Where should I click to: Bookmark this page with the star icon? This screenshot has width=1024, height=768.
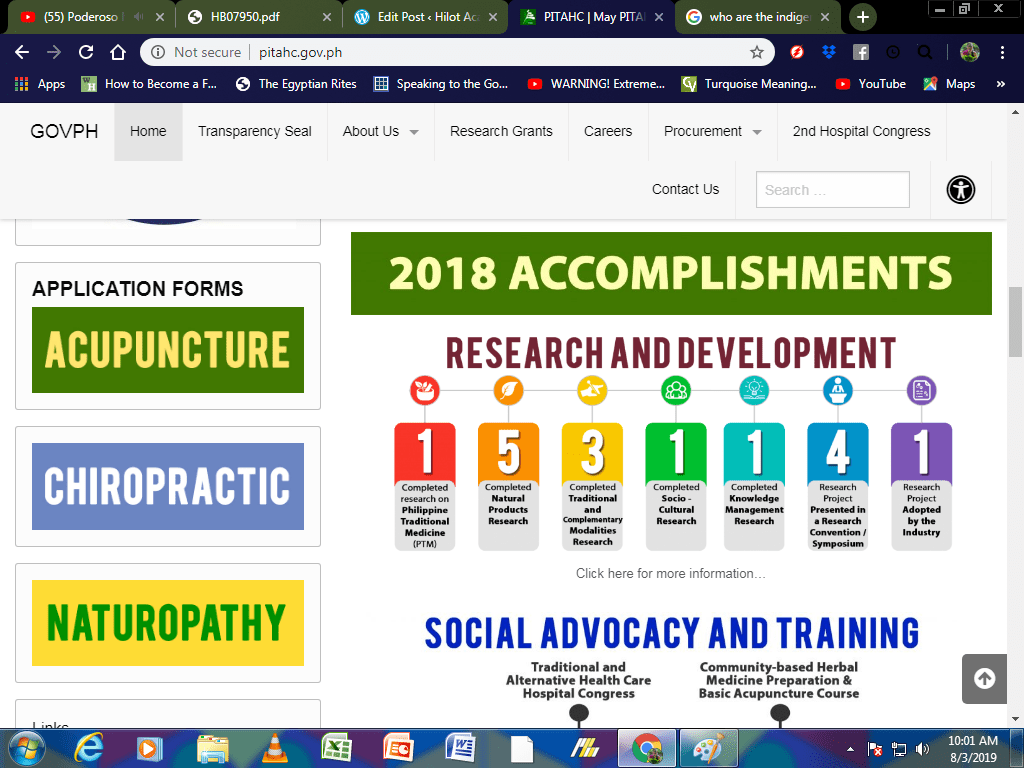tap(756, 52)
